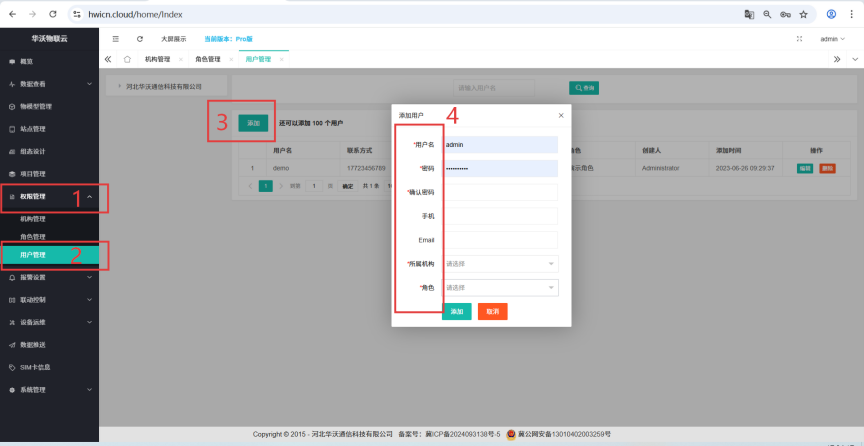Open the 角色 dropdown in dialog

[x=500, y=288]
